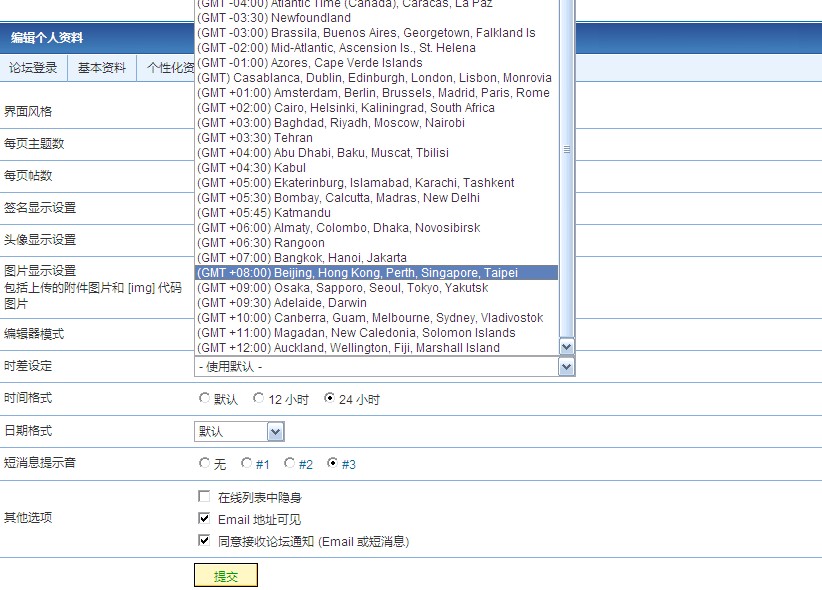Set message sound to 无
The image size is (822, 590).
(205, 464)
